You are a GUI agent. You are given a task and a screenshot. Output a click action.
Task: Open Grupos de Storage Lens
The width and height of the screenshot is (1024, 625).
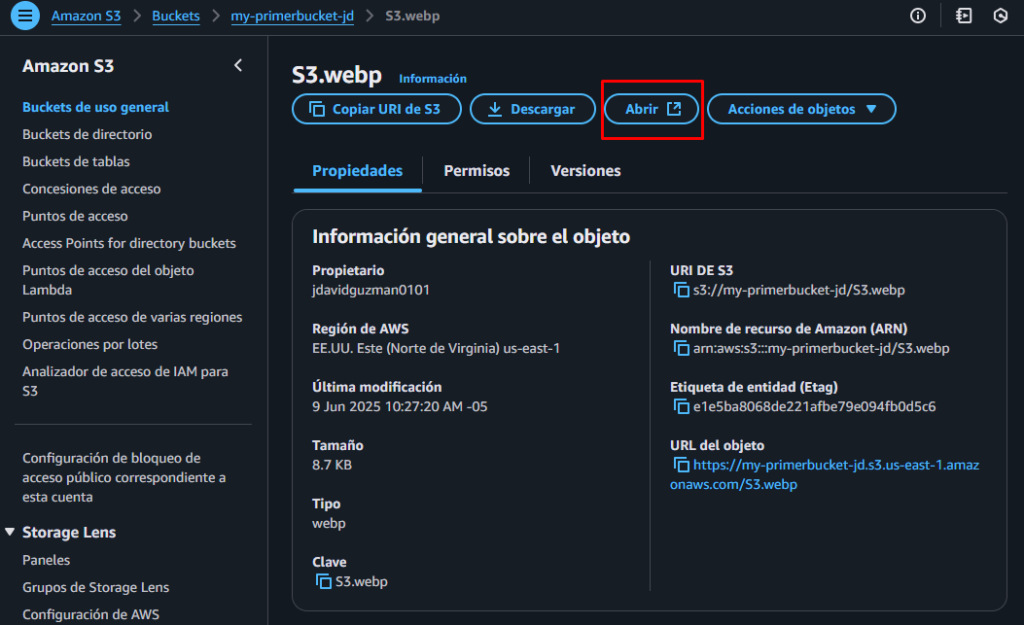pos(96,588)
